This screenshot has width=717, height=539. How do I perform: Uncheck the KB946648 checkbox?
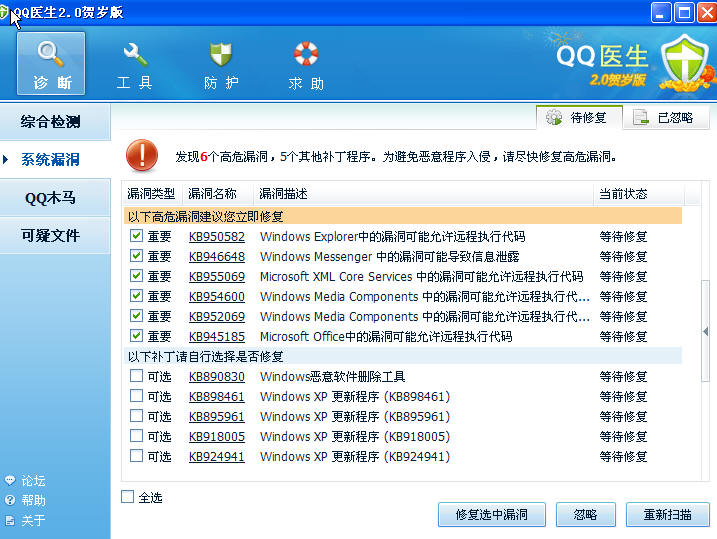click(x=136, y=256)
